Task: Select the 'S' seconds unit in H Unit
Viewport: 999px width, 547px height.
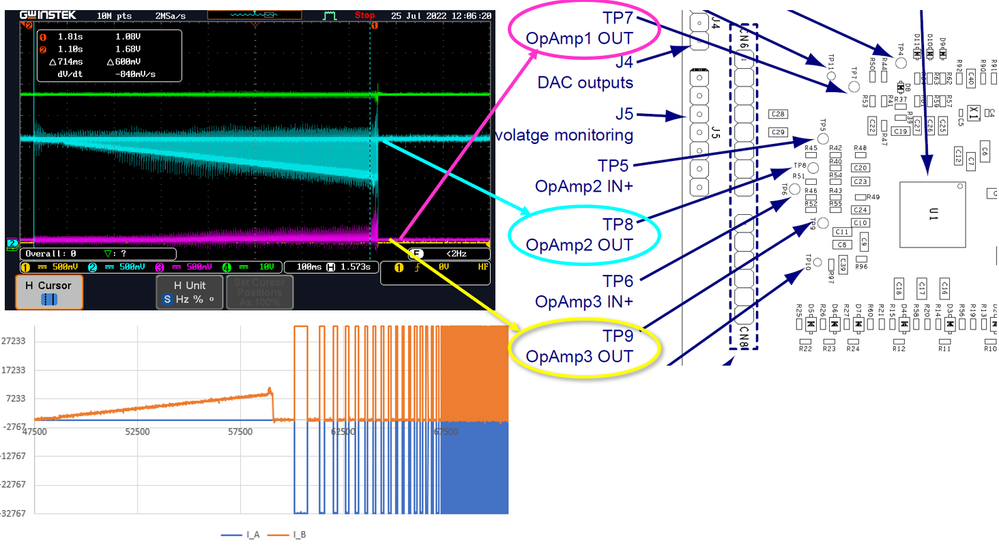Action: tap(168, 299)
